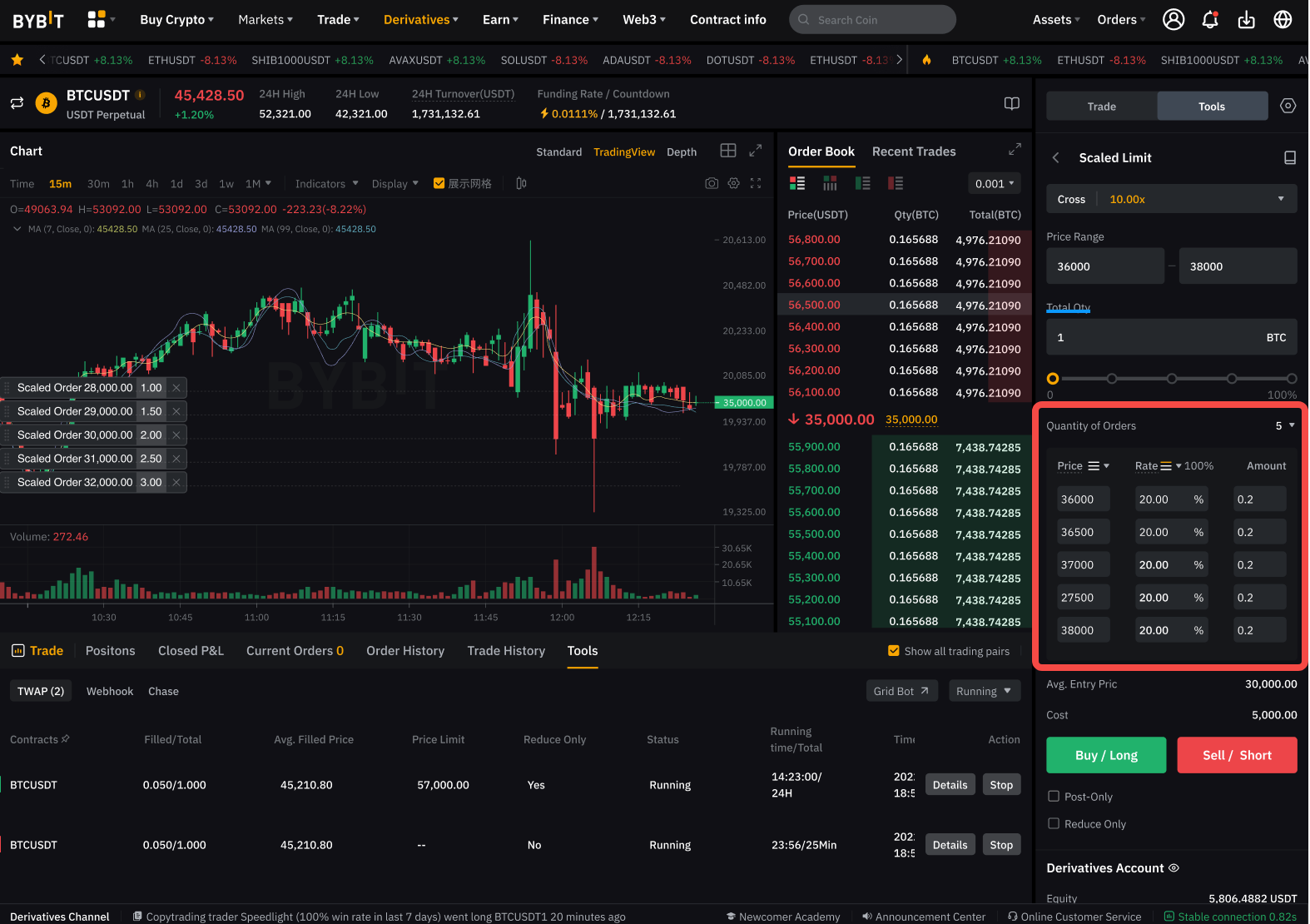
Task: Open the language globe icon
Action: [x=1283, y=20]
